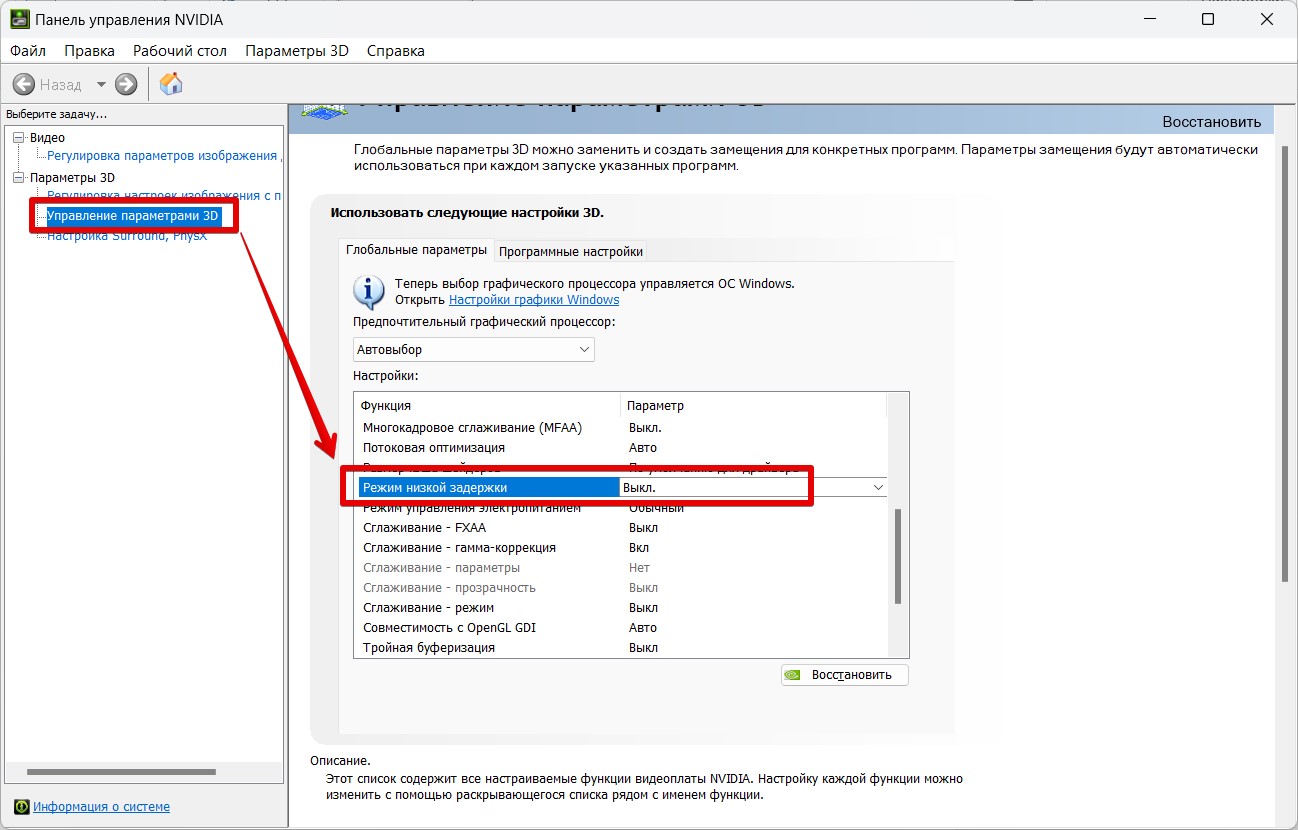Select Потоковая оптимизация row
Screen dimensions: 1298x830
pyautogui.click(x=621, y=448)
